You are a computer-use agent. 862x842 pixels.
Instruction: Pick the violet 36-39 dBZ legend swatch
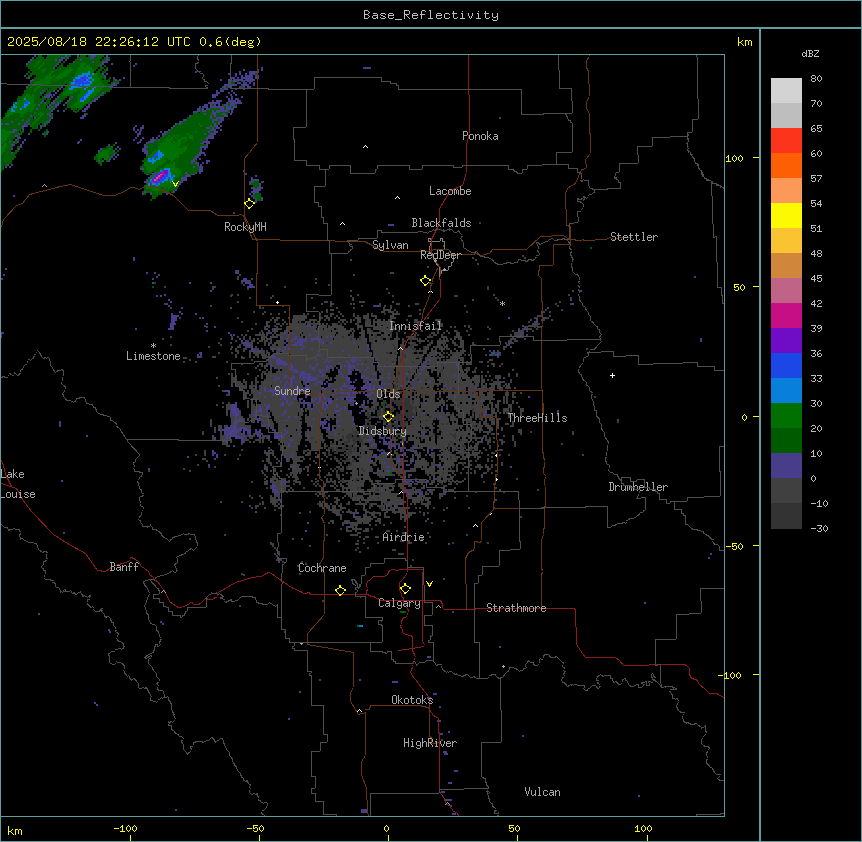point(786,341)
